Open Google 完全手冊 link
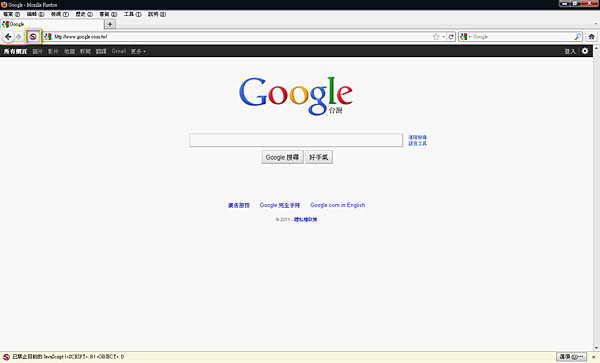The image size is (600, 363). 280,205
